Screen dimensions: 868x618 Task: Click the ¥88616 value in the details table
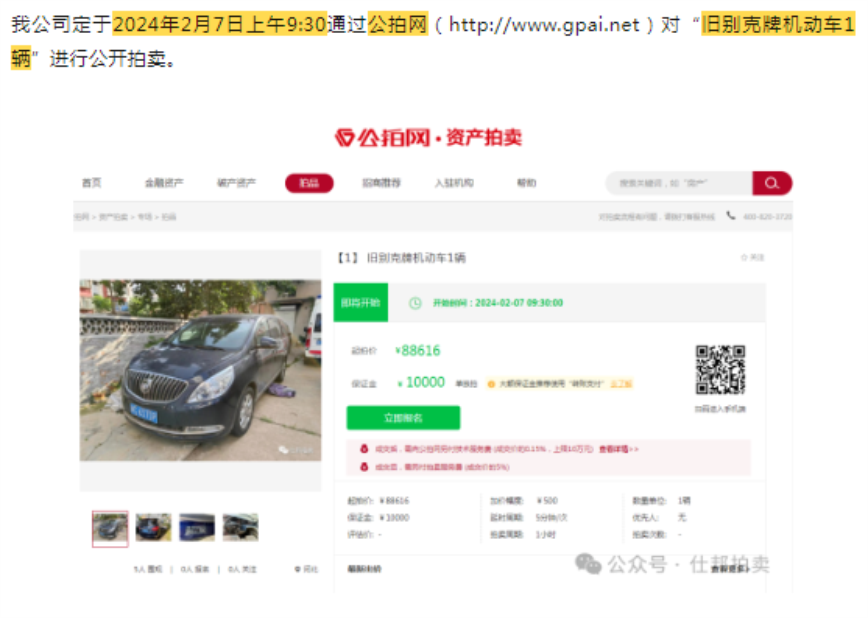coord(395,501)
